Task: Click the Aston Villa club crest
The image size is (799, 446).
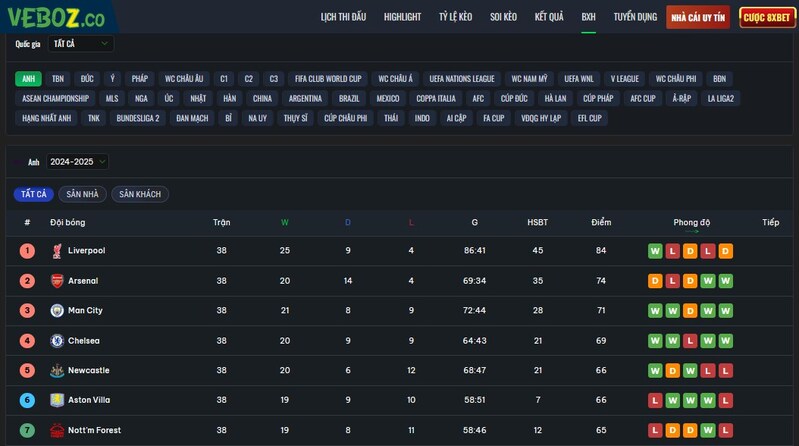Action: (x=57, y=400)
